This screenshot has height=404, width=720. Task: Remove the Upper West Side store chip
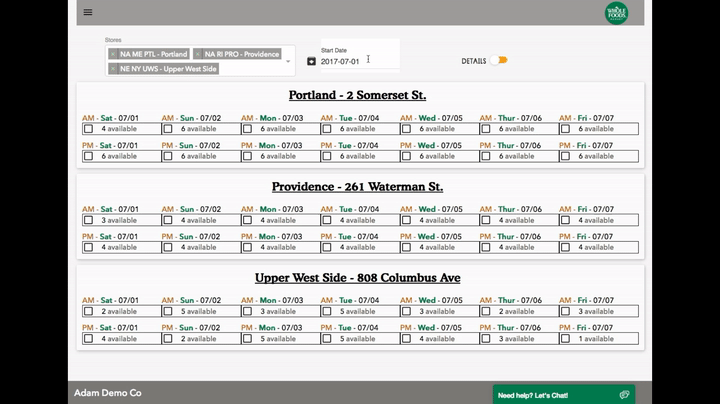click(114, 69)
